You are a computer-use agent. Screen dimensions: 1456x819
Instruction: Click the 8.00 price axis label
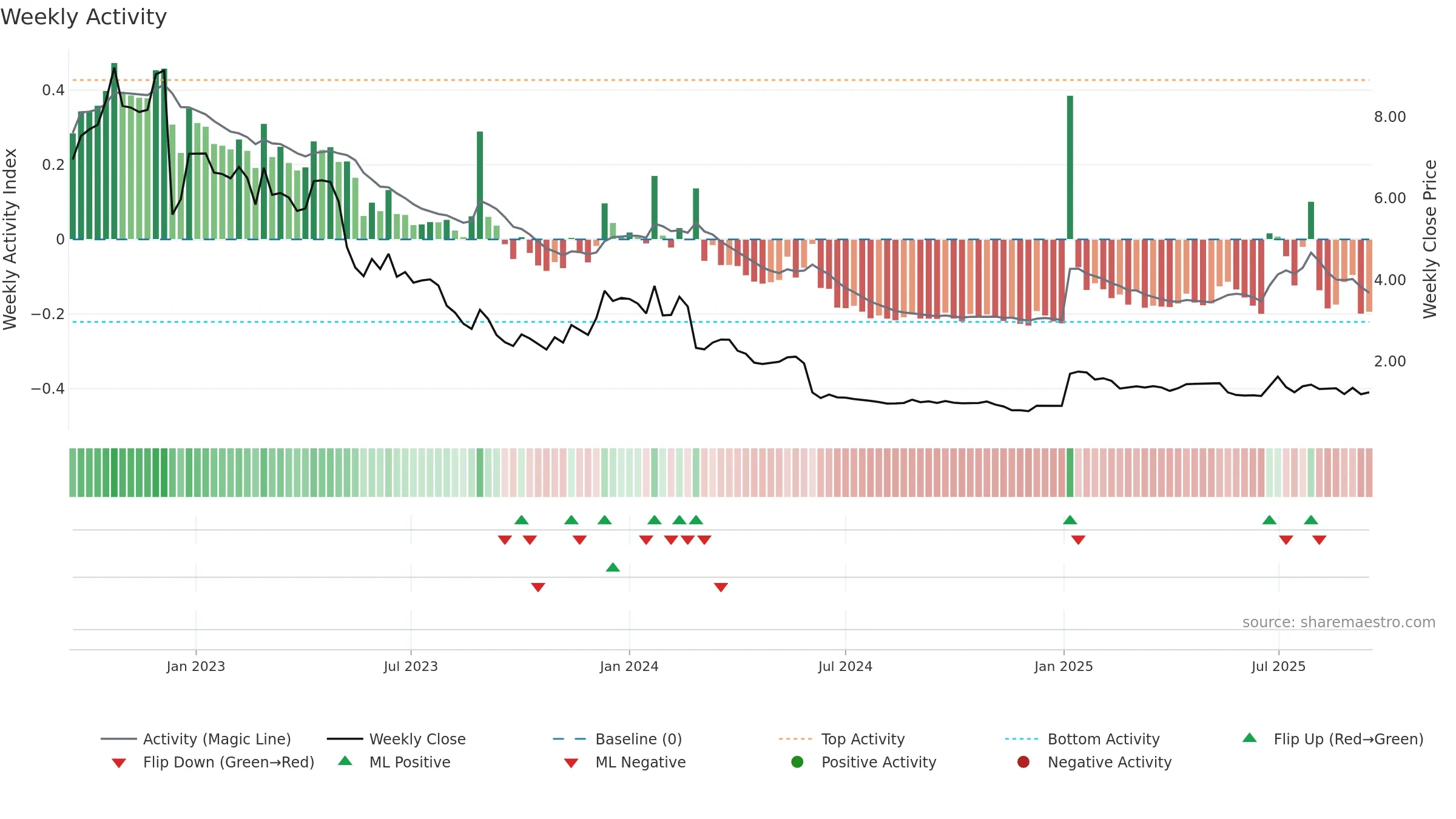(1390, 116)
